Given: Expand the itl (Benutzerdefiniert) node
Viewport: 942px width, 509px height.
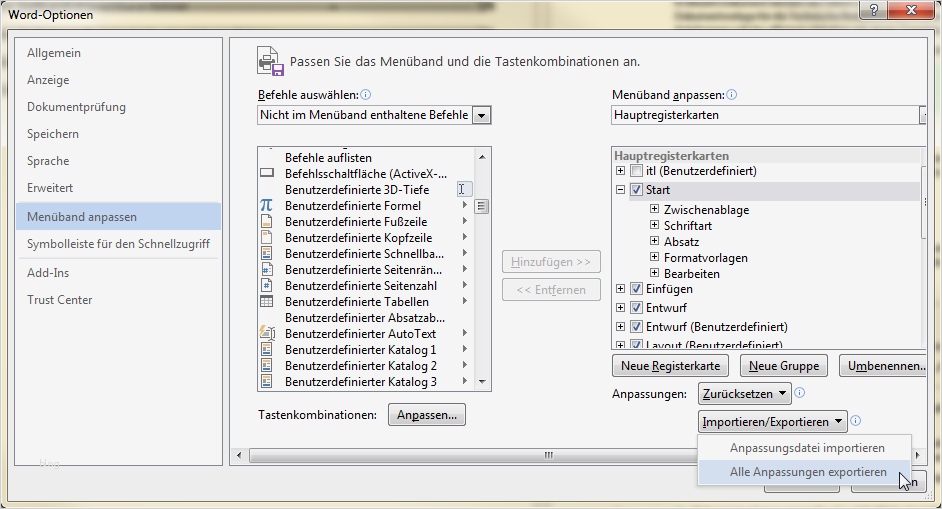Looking at the screenshot, I should click(x=621, y=171).
